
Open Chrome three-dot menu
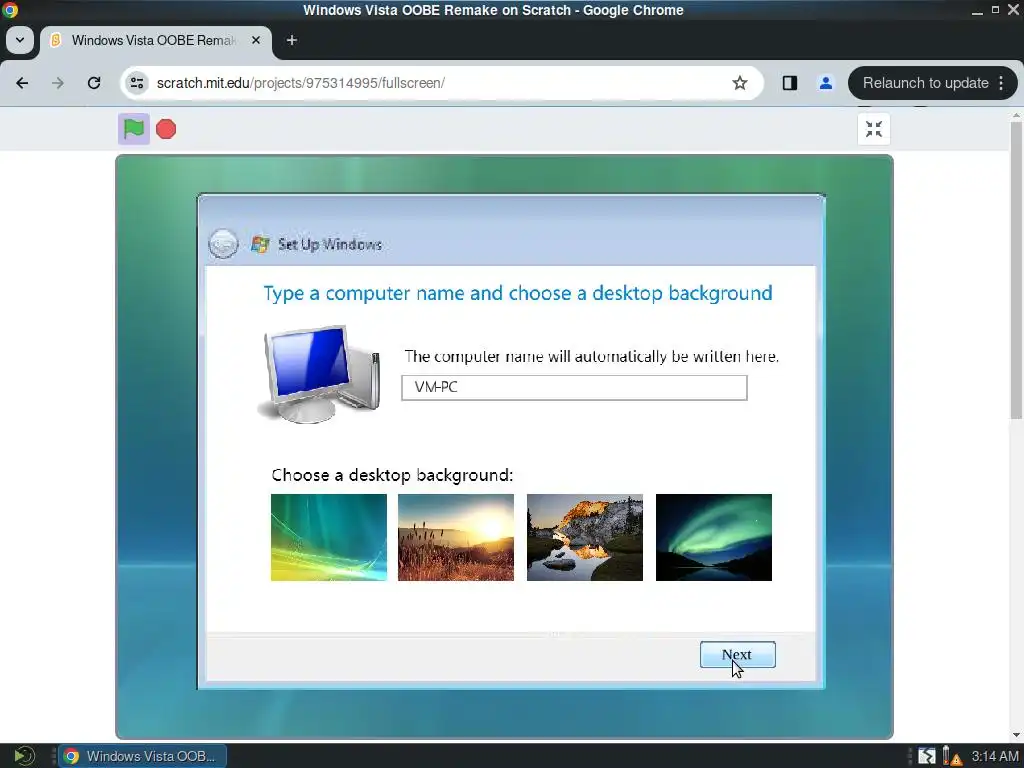(1001, 83)
